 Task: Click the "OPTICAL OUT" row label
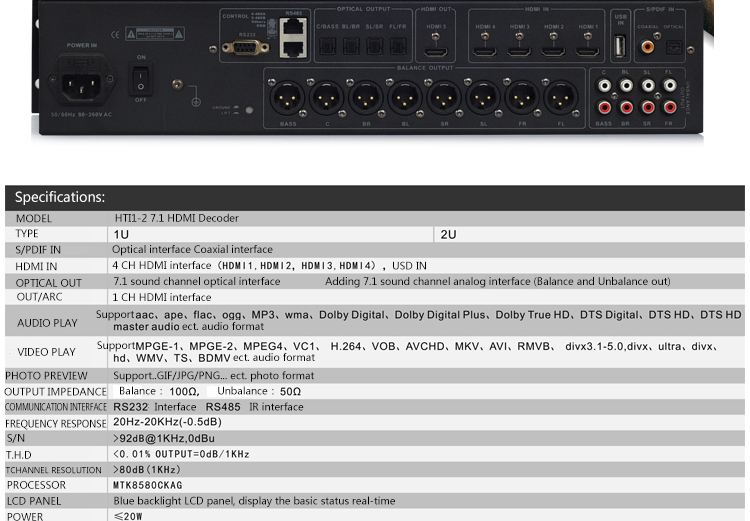(x=48, y=283)
